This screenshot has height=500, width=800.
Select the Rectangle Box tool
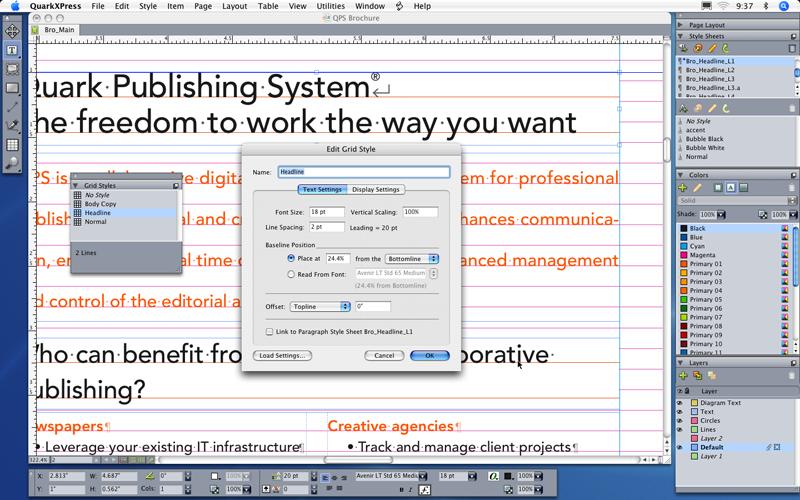coord(12,88)
